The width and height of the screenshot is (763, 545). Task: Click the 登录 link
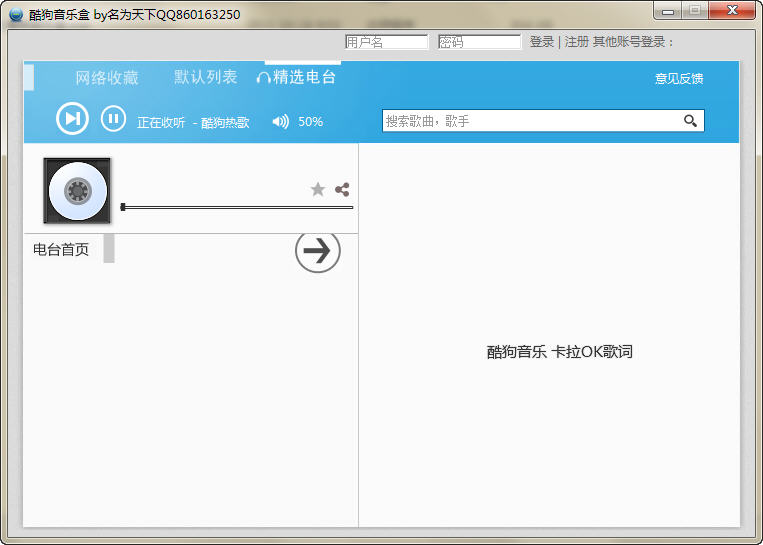click(542, 42)
